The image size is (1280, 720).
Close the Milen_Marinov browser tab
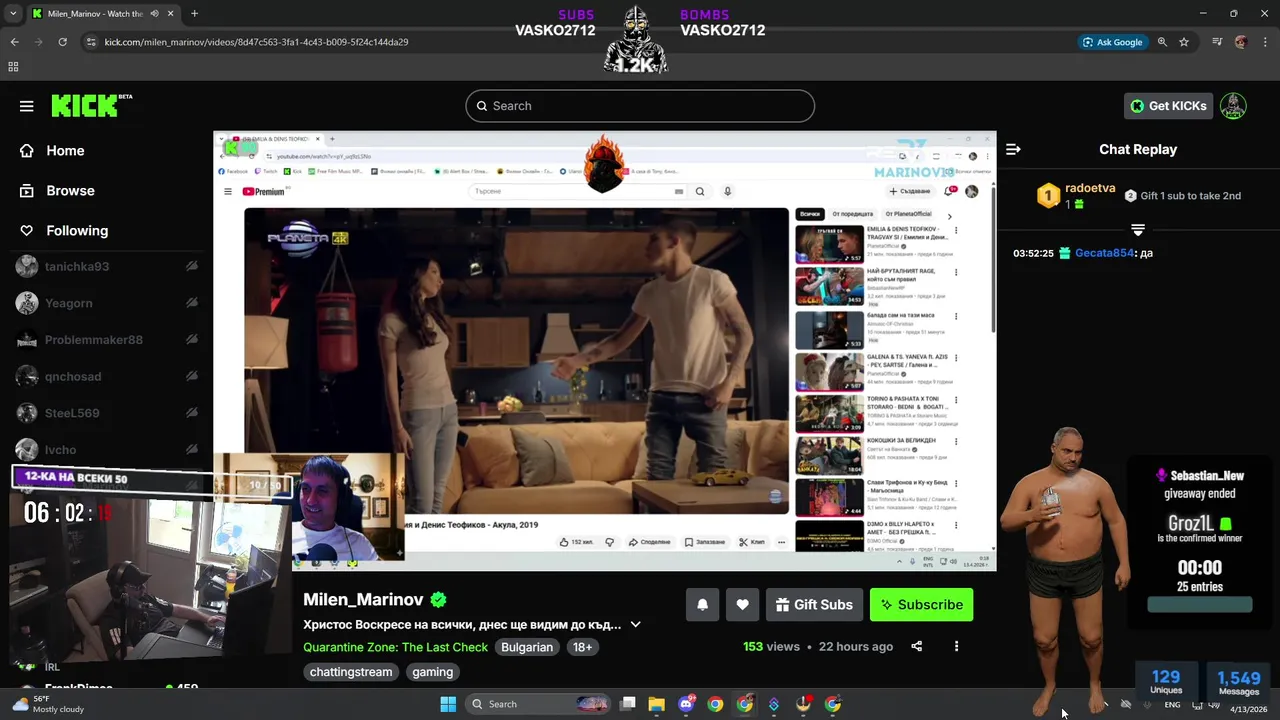(171, 14)
